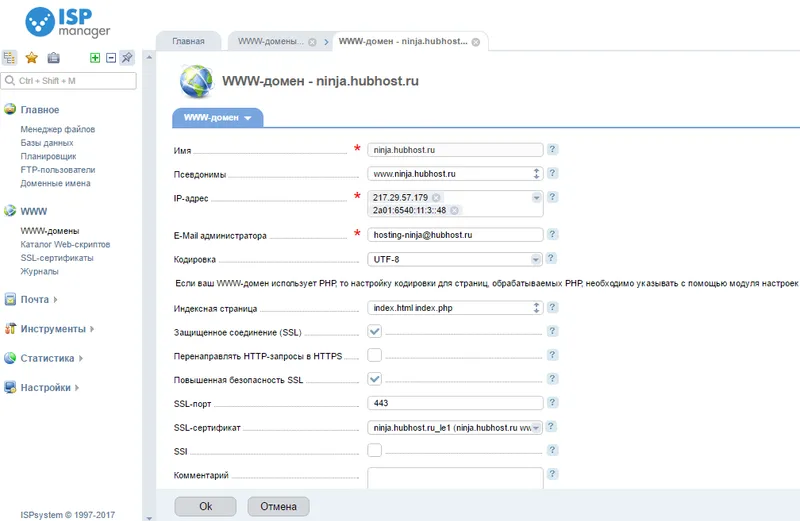Image resolution: width=800 pixels, height=521 pixels.
Task: Open help for the IP-адрес field
Action: pyautogui.click(x=552, y=197)
